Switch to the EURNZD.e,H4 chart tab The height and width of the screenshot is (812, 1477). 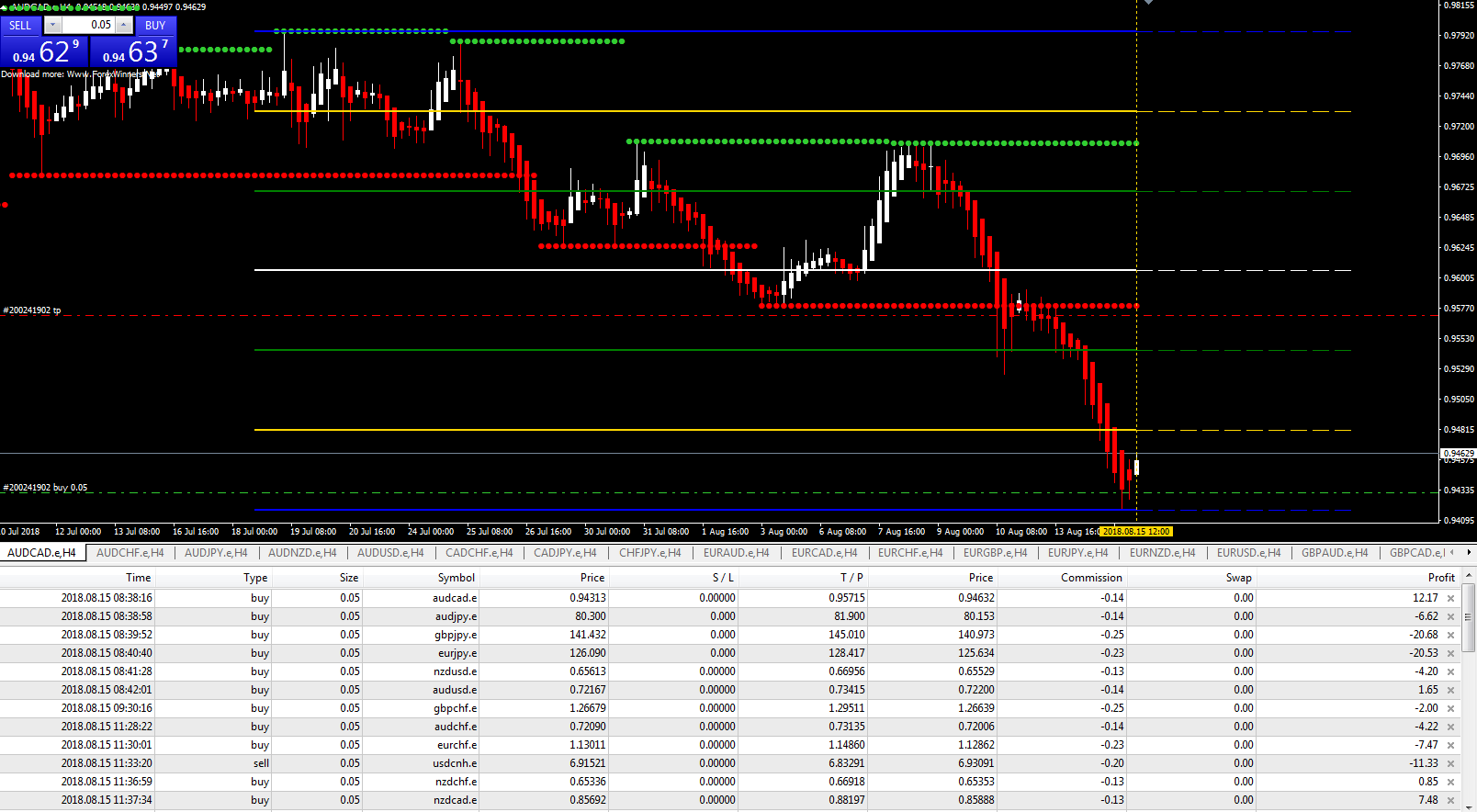tap(1162, 553)
